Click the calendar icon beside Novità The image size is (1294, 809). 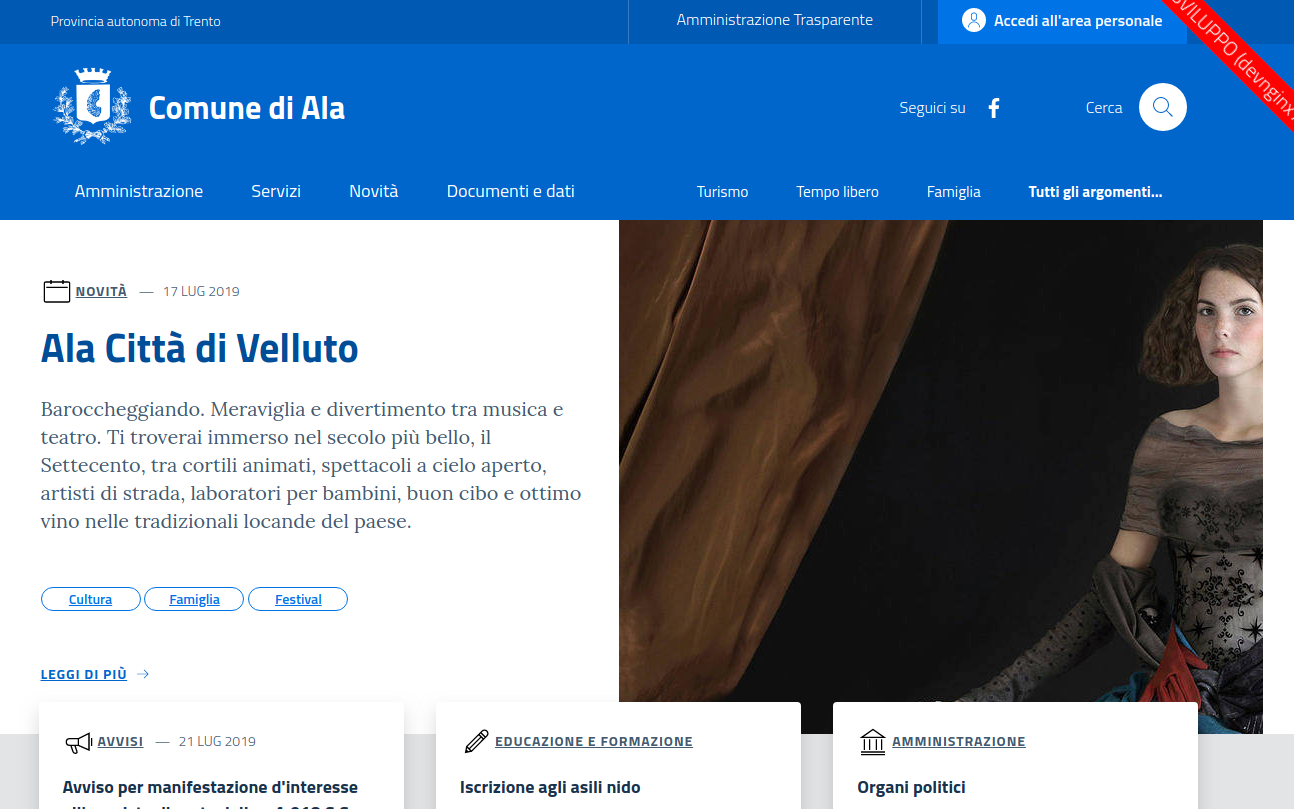pos(57,291)
